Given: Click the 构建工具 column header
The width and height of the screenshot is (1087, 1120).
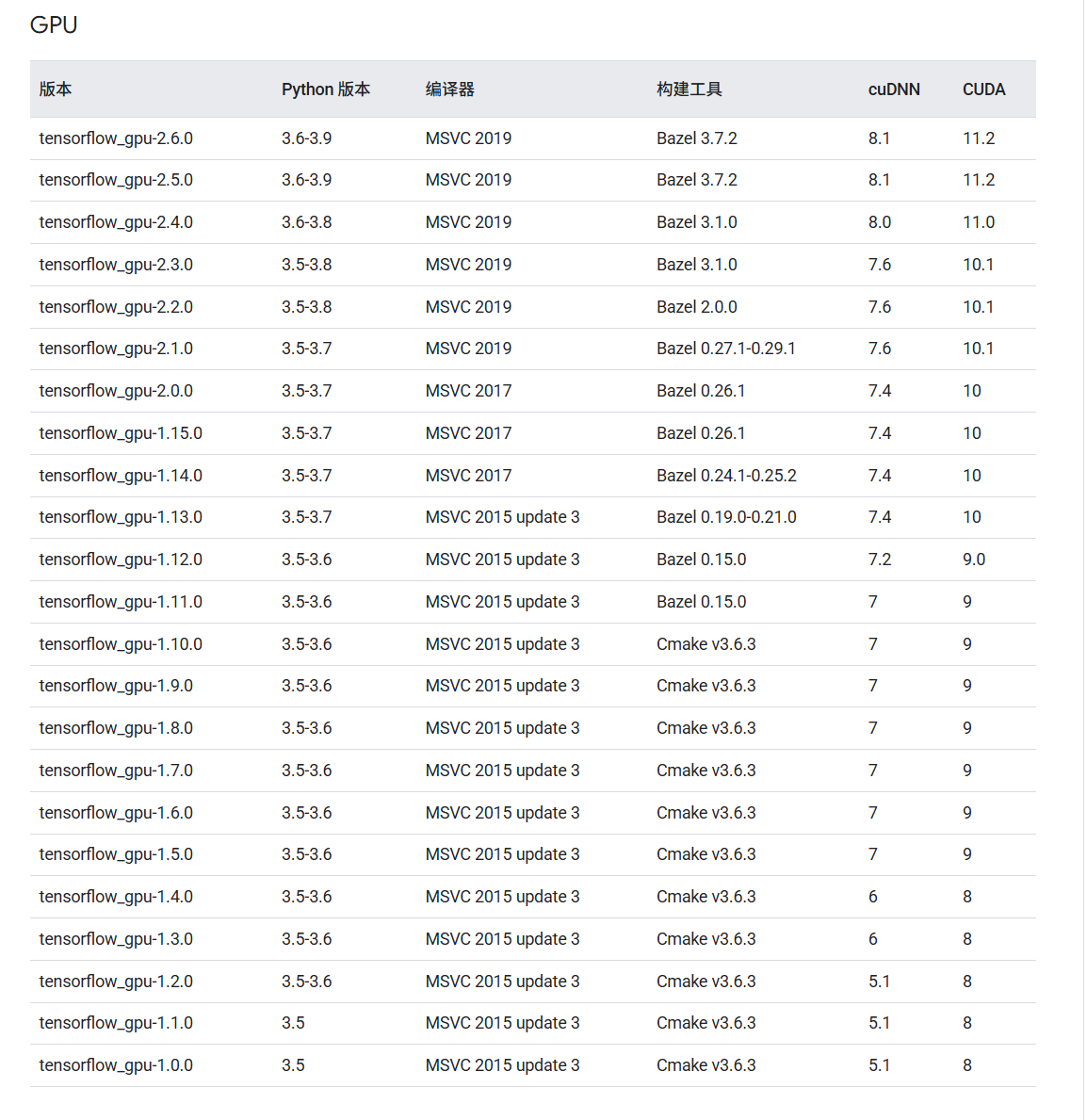Looking at the screenshot, I should (690, 89).
